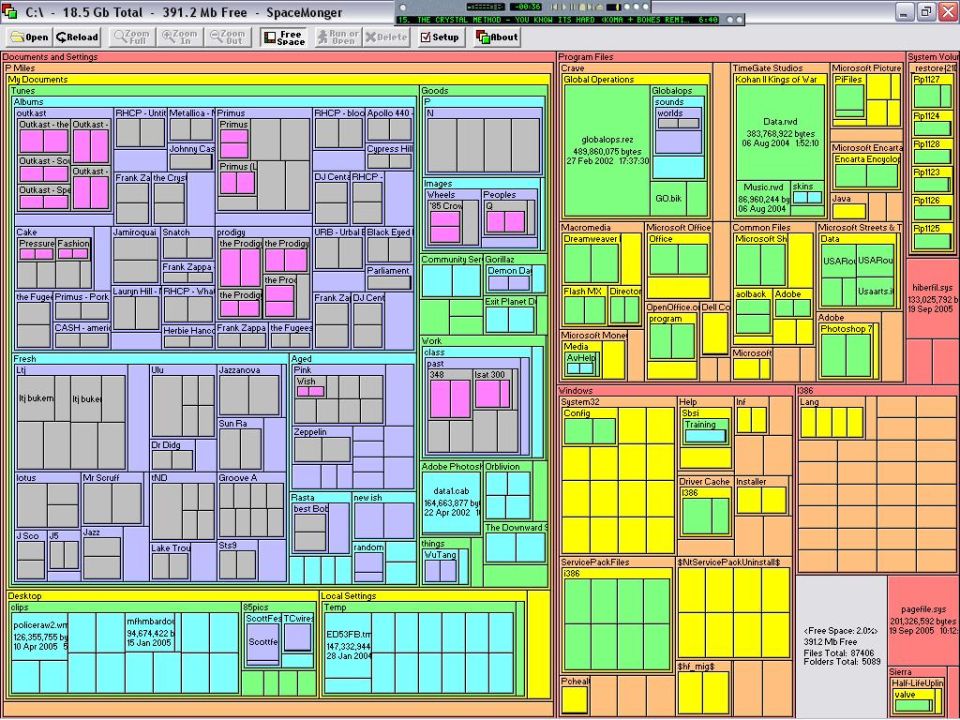Image resolution: width=960 pixels, height=720 pixels.
Task: Select the policeraw2.wm file block
Action: pyautogui.click(x=40, y=636)
